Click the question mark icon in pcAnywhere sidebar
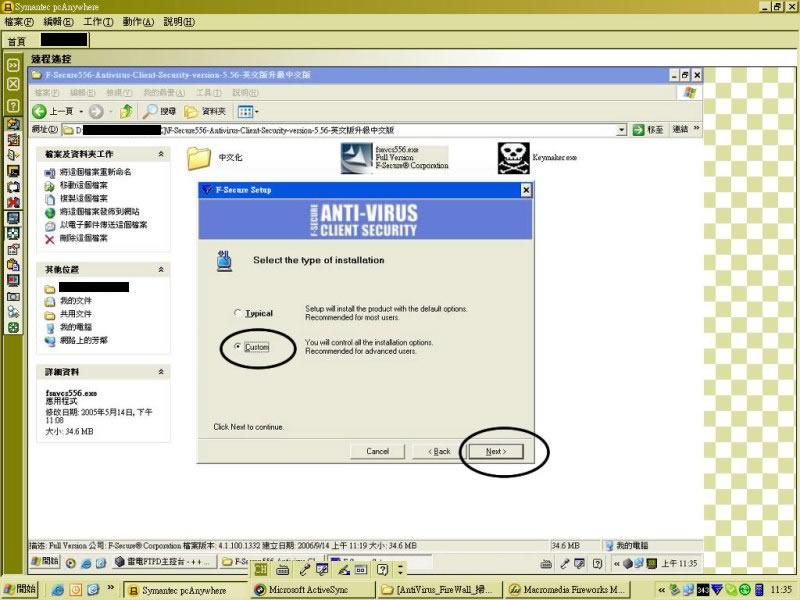The height and width of the screenshot is (600, 800). coord(13,106)
